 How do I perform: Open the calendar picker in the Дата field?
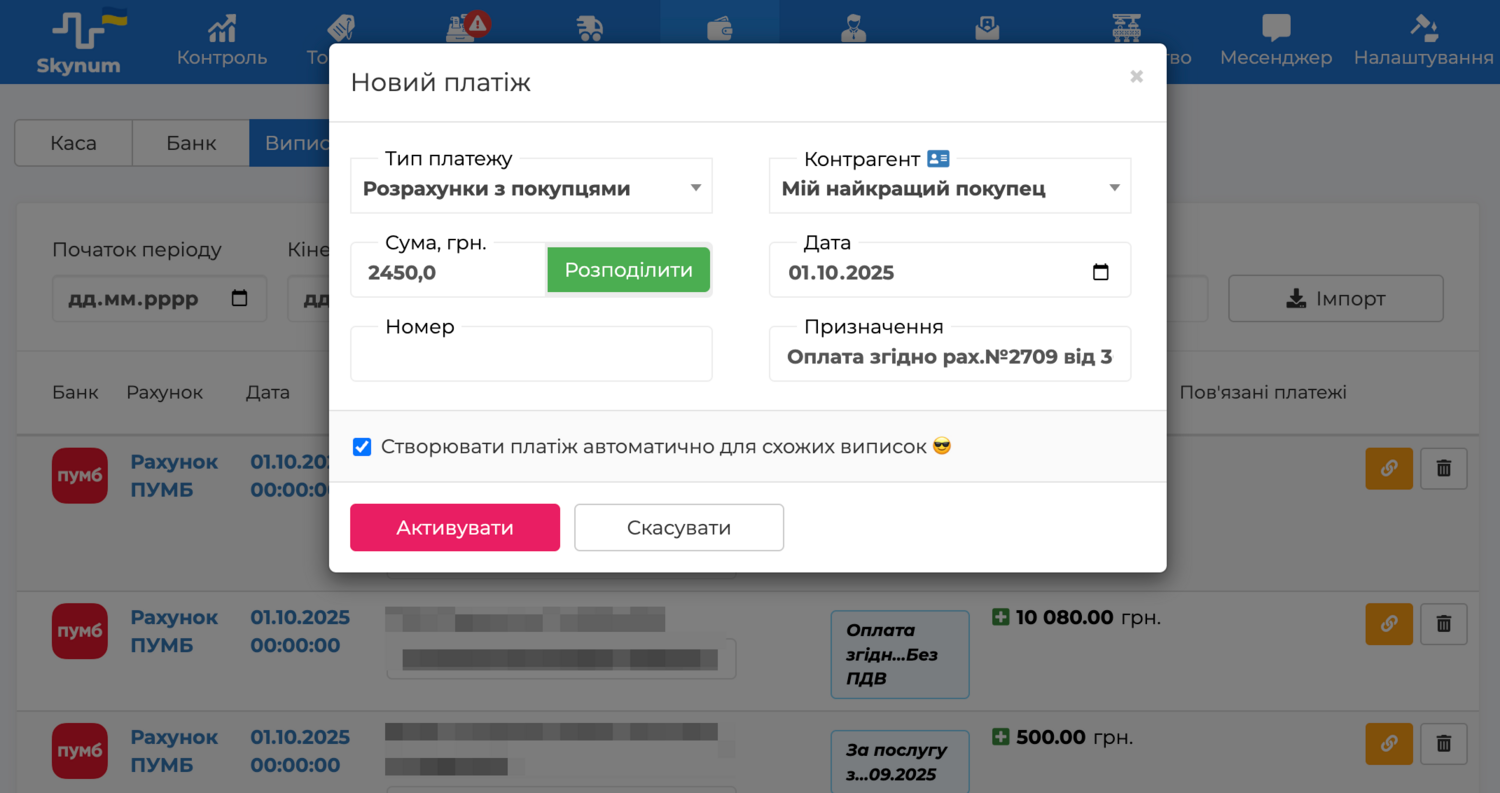(x=1100, y=272)
